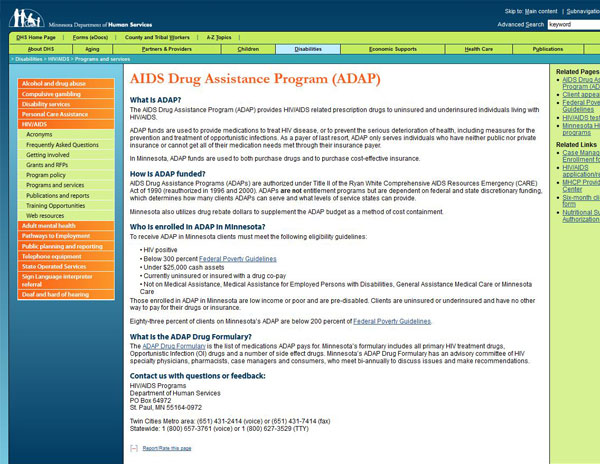Select the Aging tab
The image size is (600, 464).
click(x=92, y=49)
